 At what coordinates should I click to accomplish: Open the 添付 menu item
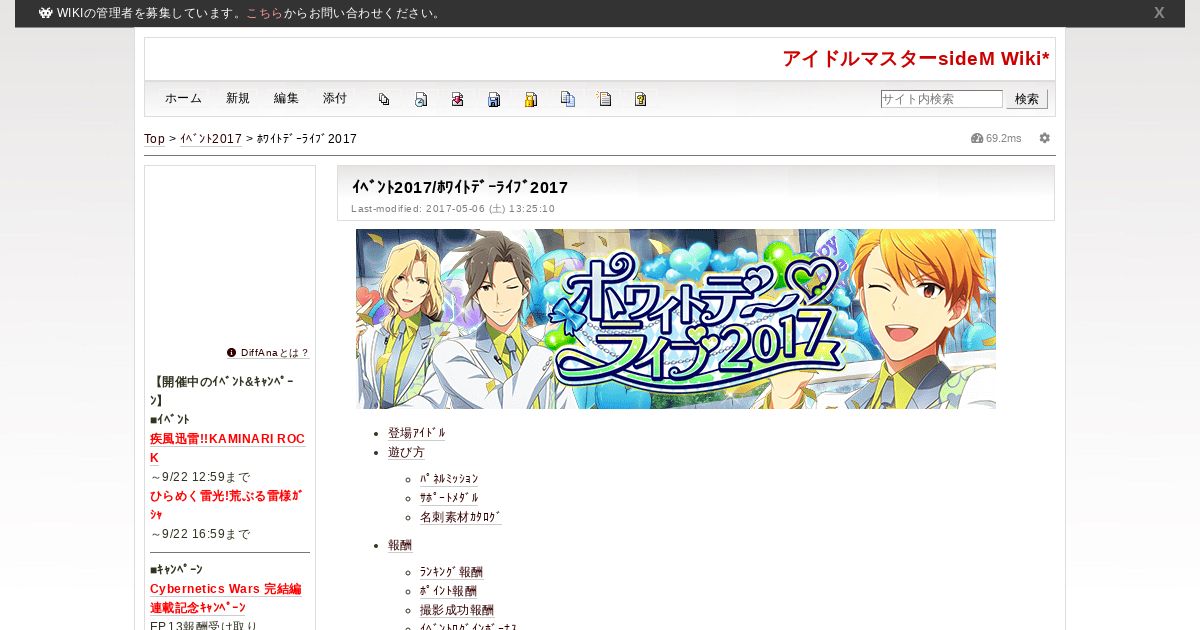335,99
